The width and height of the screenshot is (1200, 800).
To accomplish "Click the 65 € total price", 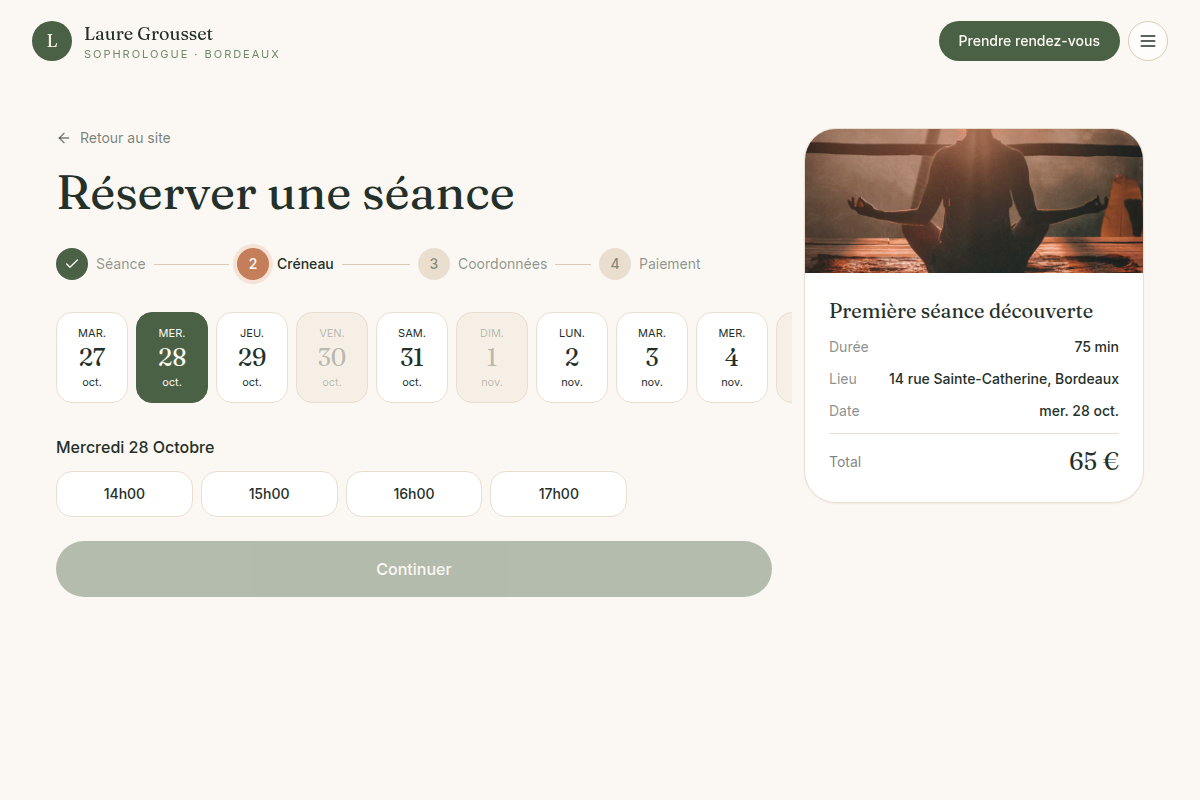I will click(1094, 461).
